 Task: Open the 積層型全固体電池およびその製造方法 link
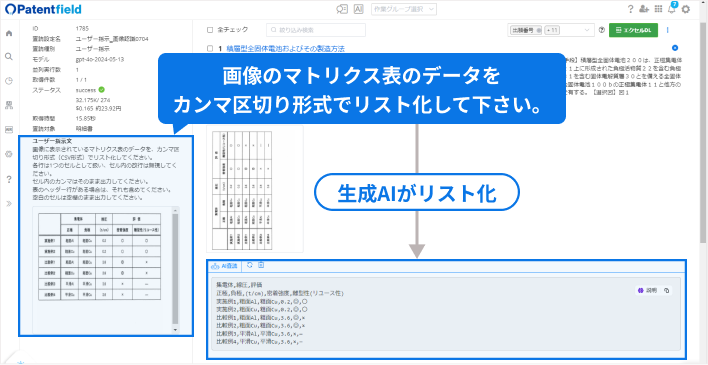[x=285, y=48]
